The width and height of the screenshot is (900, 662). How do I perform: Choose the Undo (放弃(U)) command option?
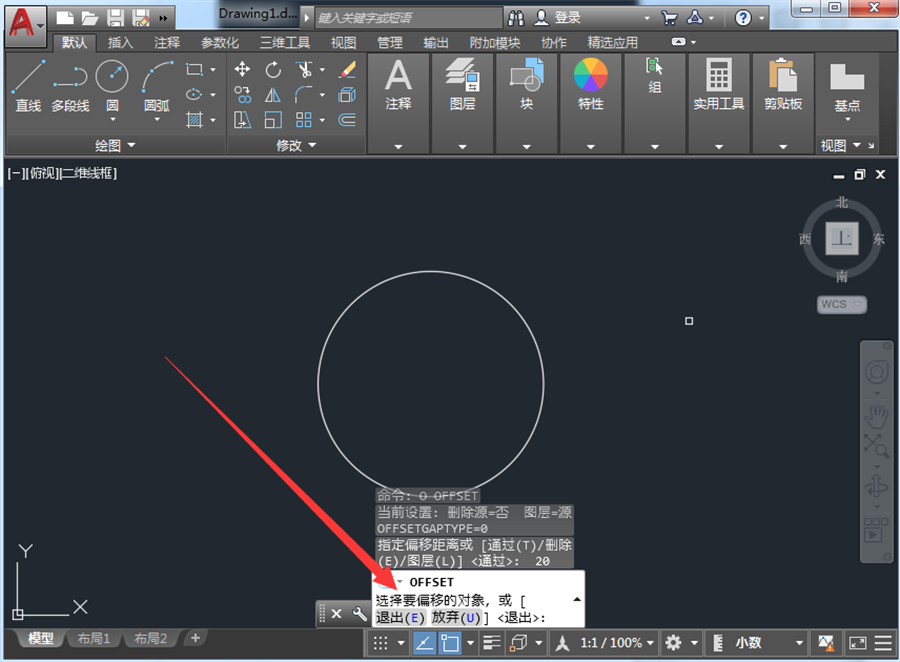point(456,618)
